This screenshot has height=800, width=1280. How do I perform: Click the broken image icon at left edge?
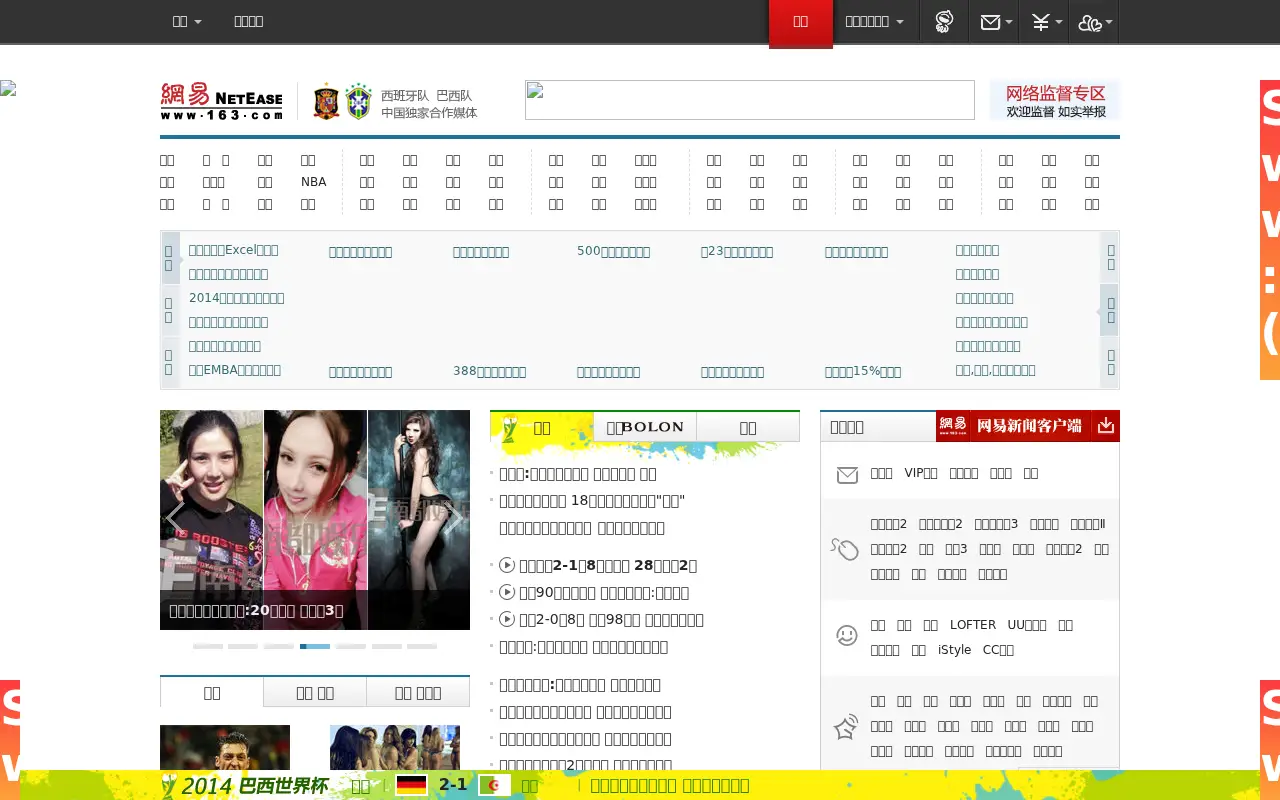tap(8, 88)
